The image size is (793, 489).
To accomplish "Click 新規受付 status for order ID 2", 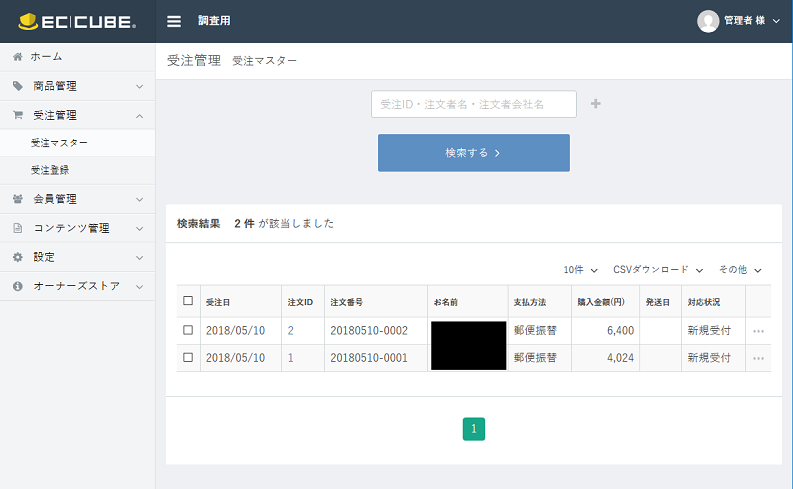I will click(709, 331).
